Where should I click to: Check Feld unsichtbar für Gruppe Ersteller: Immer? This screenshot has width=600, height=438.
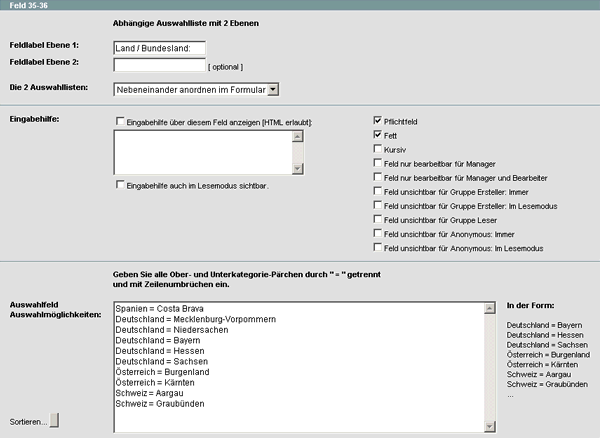[378, 191]
